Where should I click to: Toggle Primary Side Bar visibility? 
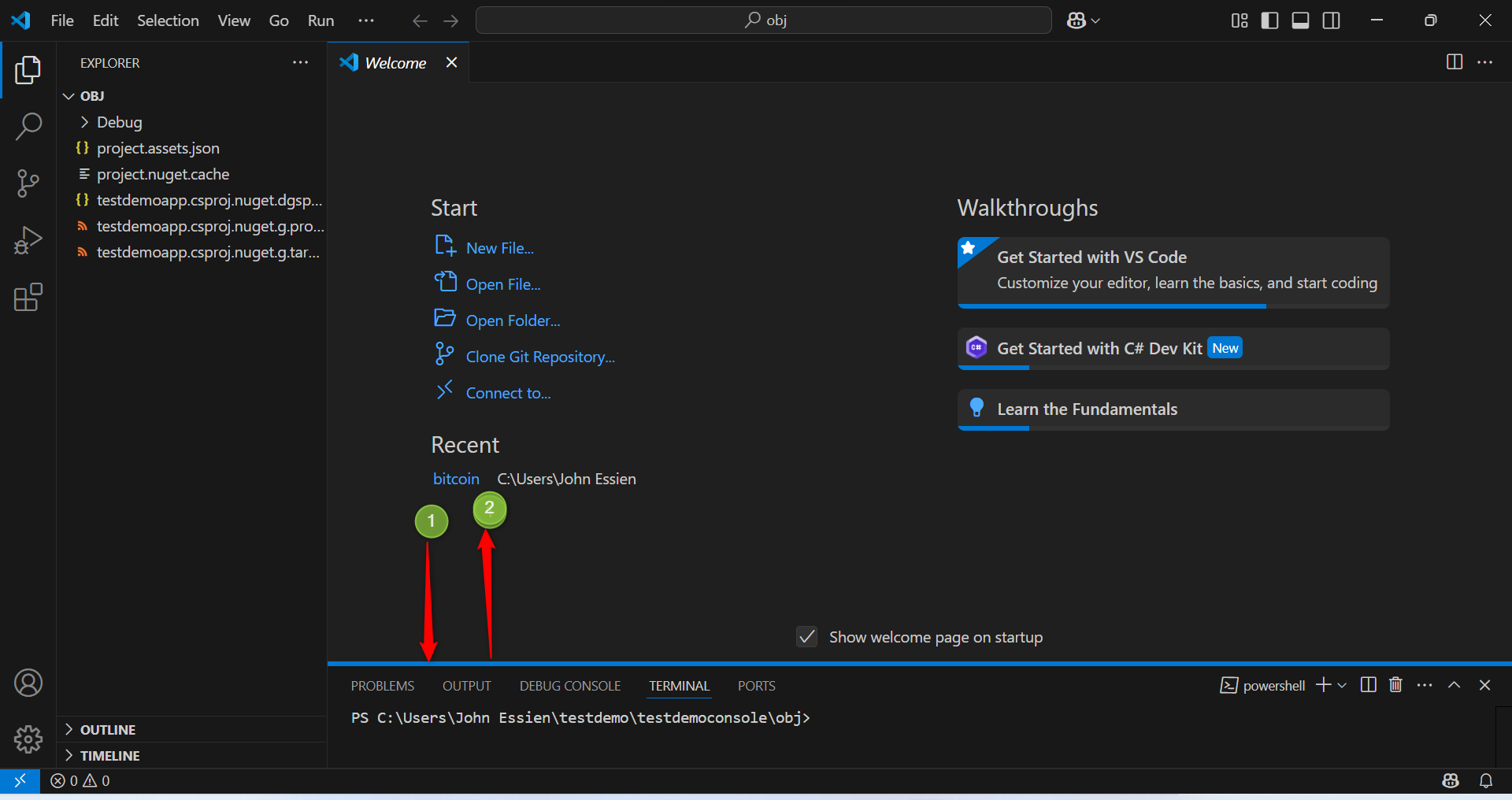(x=1270, y=20)
